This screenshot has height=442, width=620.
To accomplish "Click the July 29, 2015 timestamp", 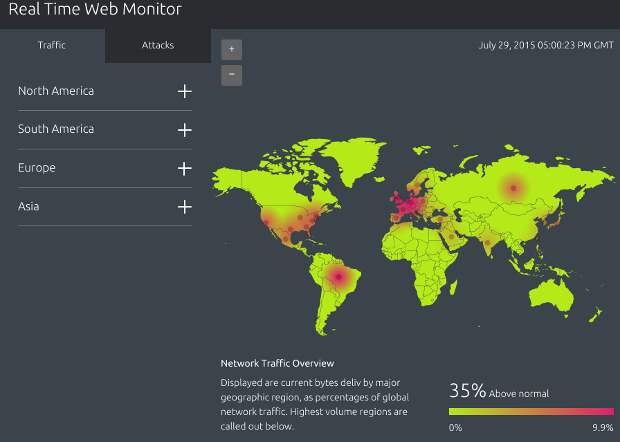I will pyautogui.click(x=545, y=45).
